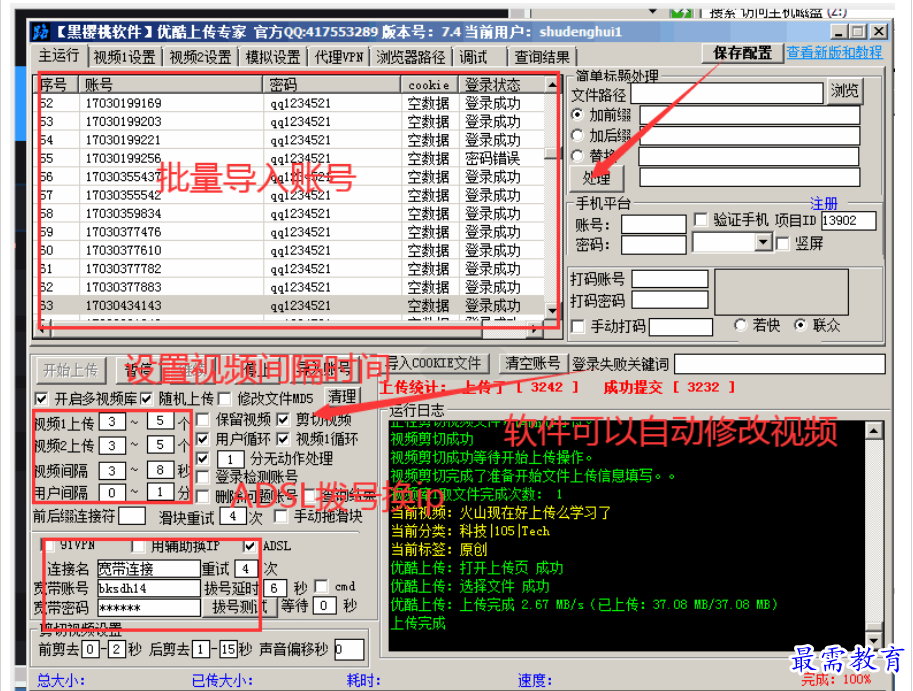Click the 清理 button
The height and width of the screenshot is (691, 913).
pyautogui.click(x=342, y=397)
